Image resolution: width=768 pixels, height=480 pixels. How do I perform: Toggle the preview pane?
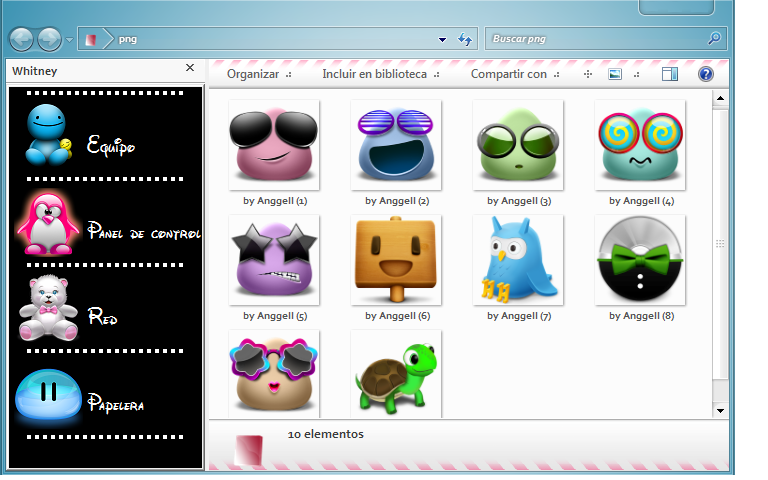(670, 74)
